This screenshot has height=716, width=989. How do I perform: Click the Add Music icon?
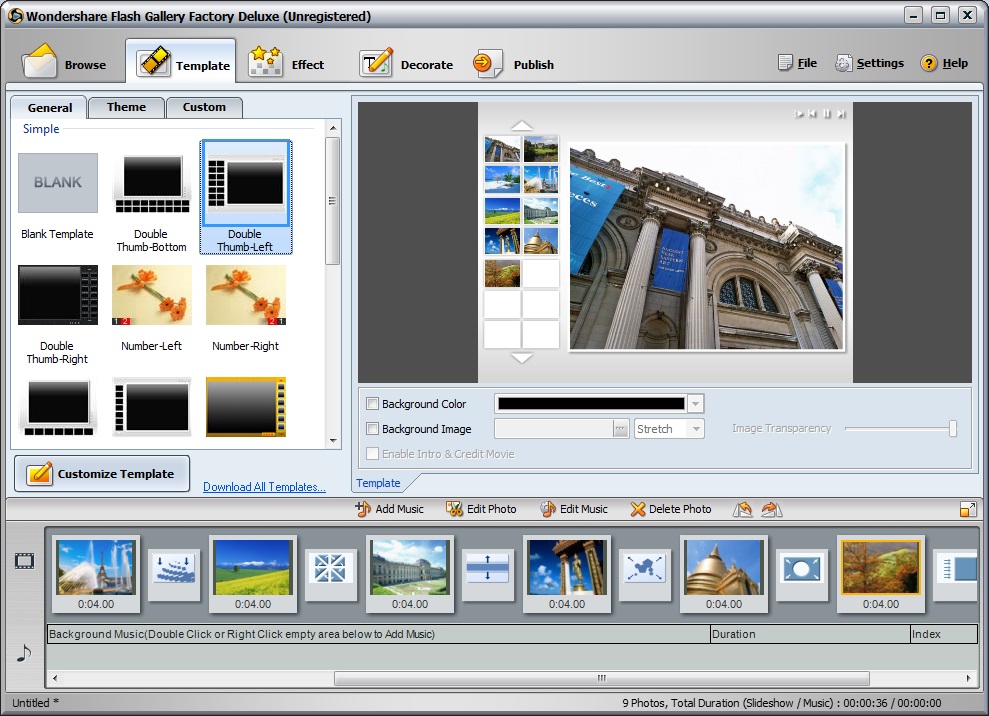(362, 509)
